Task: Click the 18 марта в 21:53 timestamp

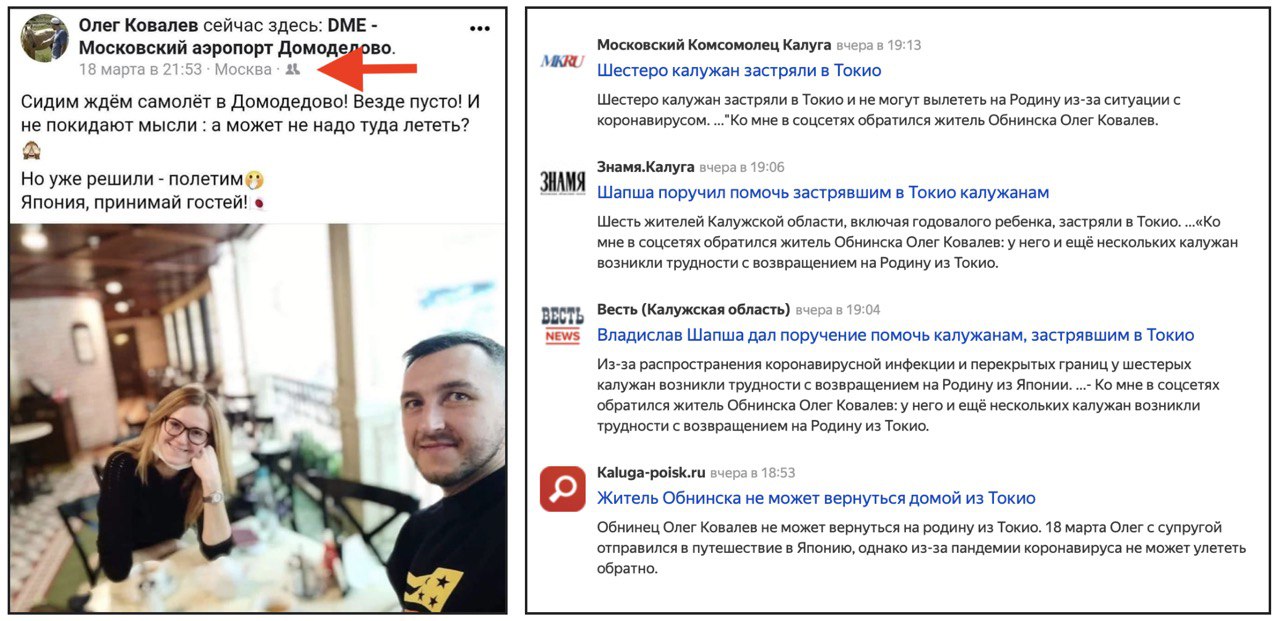Action: (x=140, y=69)
